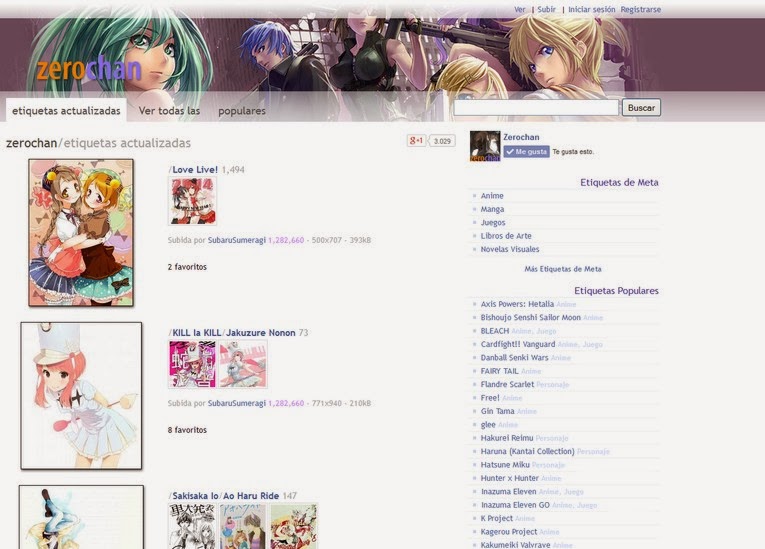Open the Novelas Visuales meta tag
The width and height of the screenshot is (765, 549).
[x=510, y=249]
